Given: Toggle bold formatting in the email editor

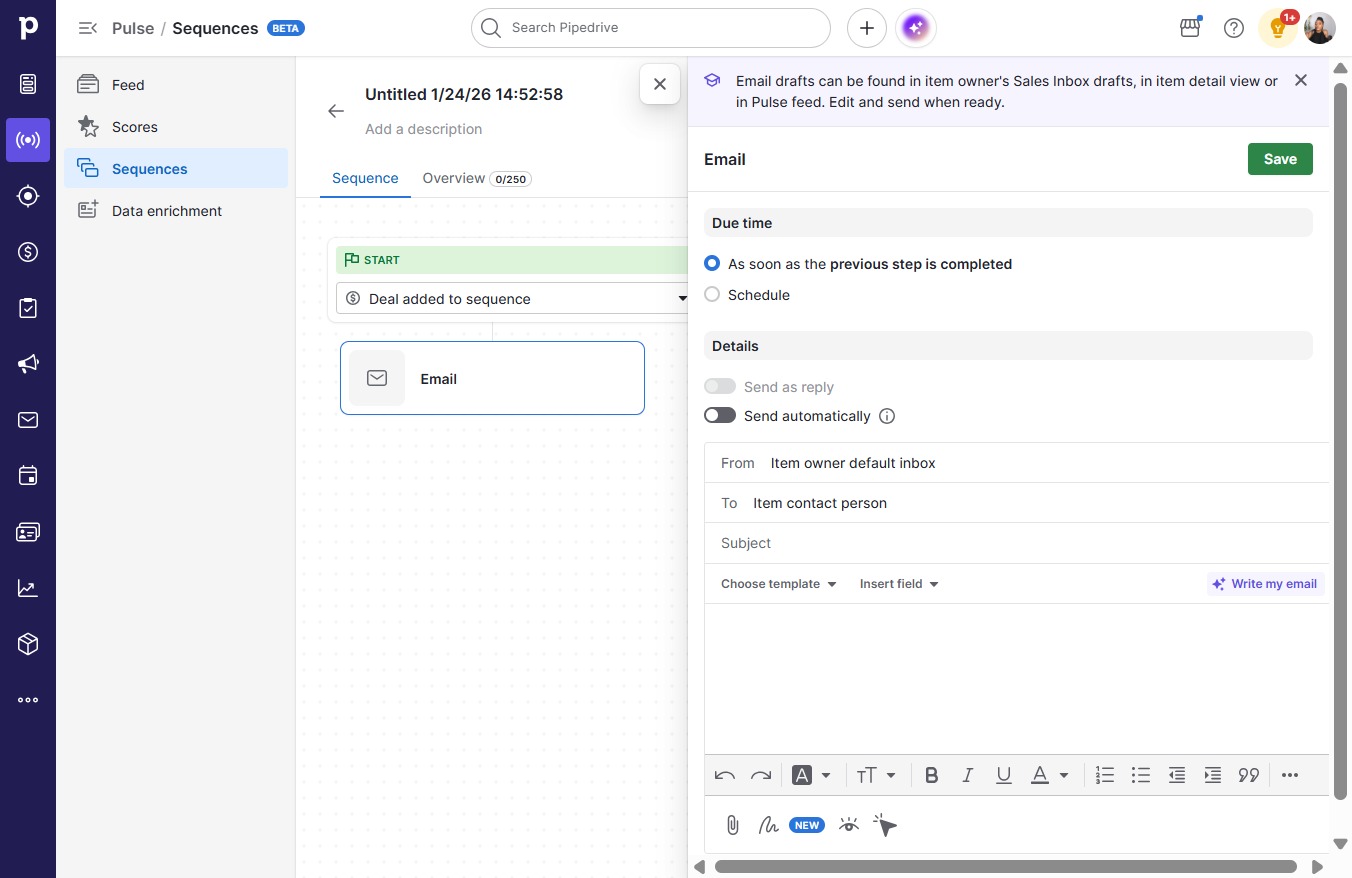Looking at the screenshot, I should (931, 775).
